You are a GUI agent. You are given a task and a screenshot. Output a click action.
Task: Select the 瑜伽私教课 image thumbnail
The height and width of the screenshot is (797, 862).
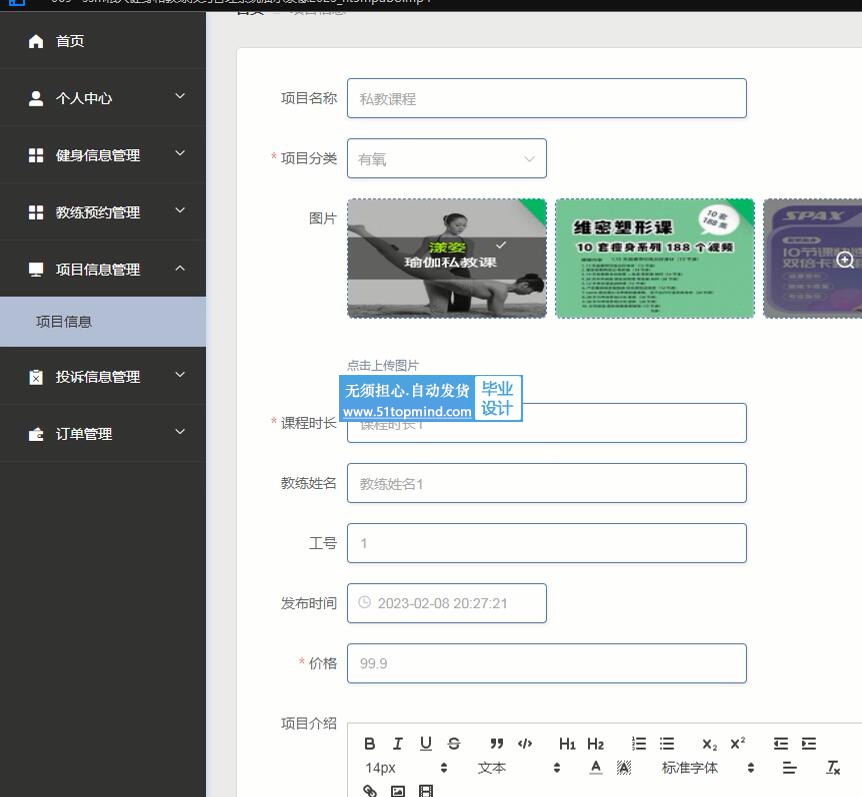pyautogui.click(x=447, y=258)
